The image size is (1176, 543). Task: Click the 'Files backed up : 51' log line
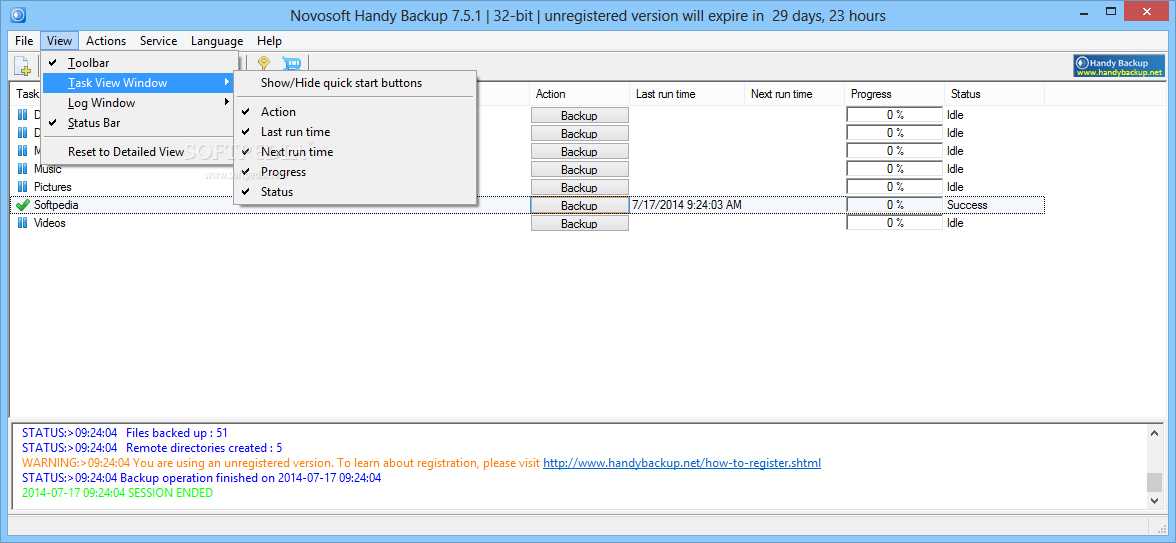124,433
